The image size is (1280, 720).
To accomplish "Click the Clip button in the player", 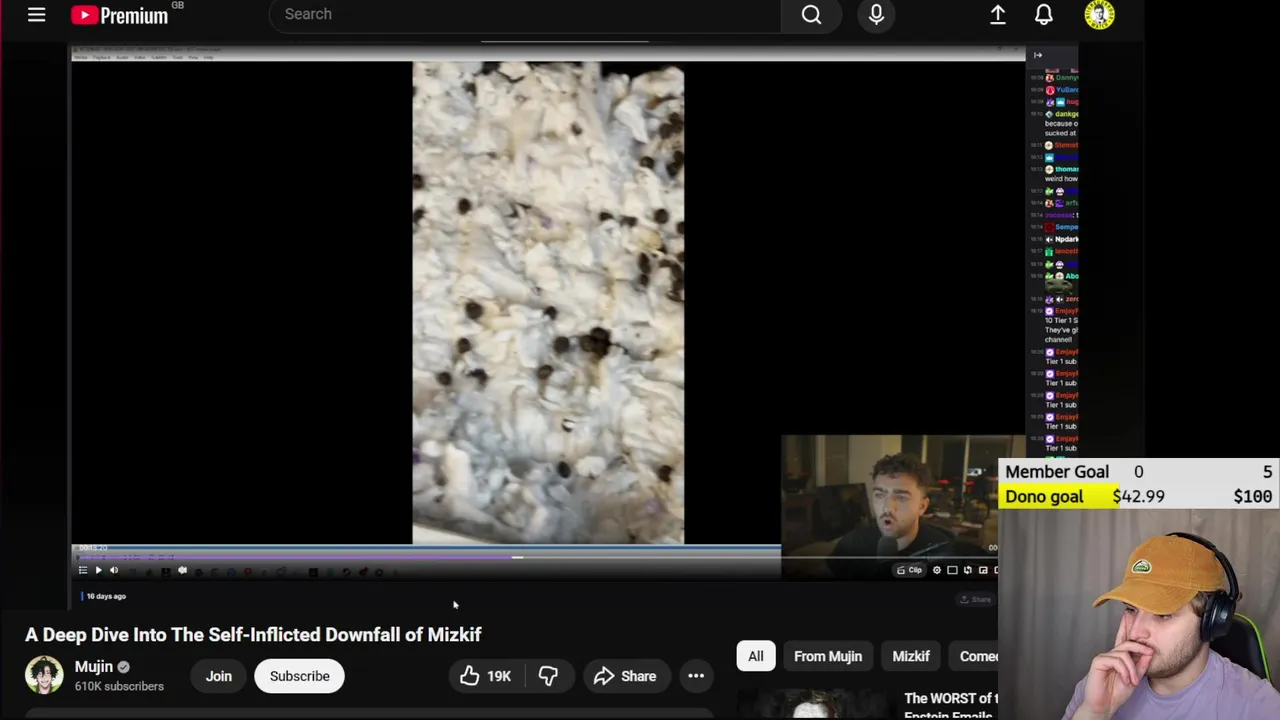I will click(x=909, y=570).
